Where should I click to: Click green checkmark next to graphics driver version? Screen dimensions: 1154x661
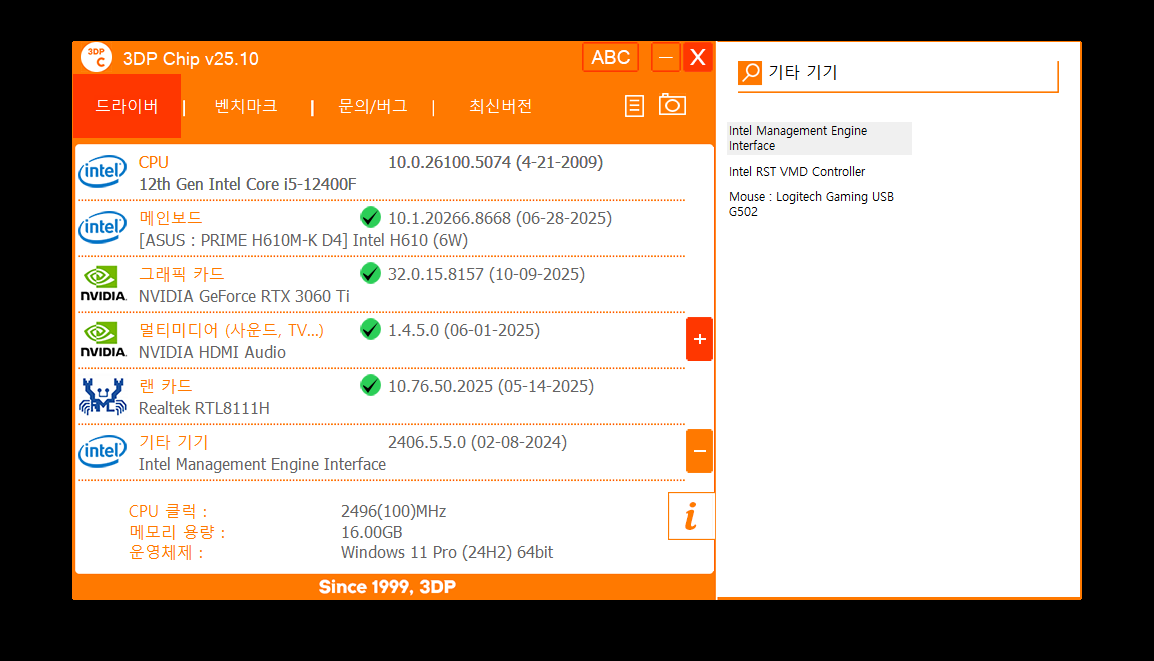click(x=370, y=273)
